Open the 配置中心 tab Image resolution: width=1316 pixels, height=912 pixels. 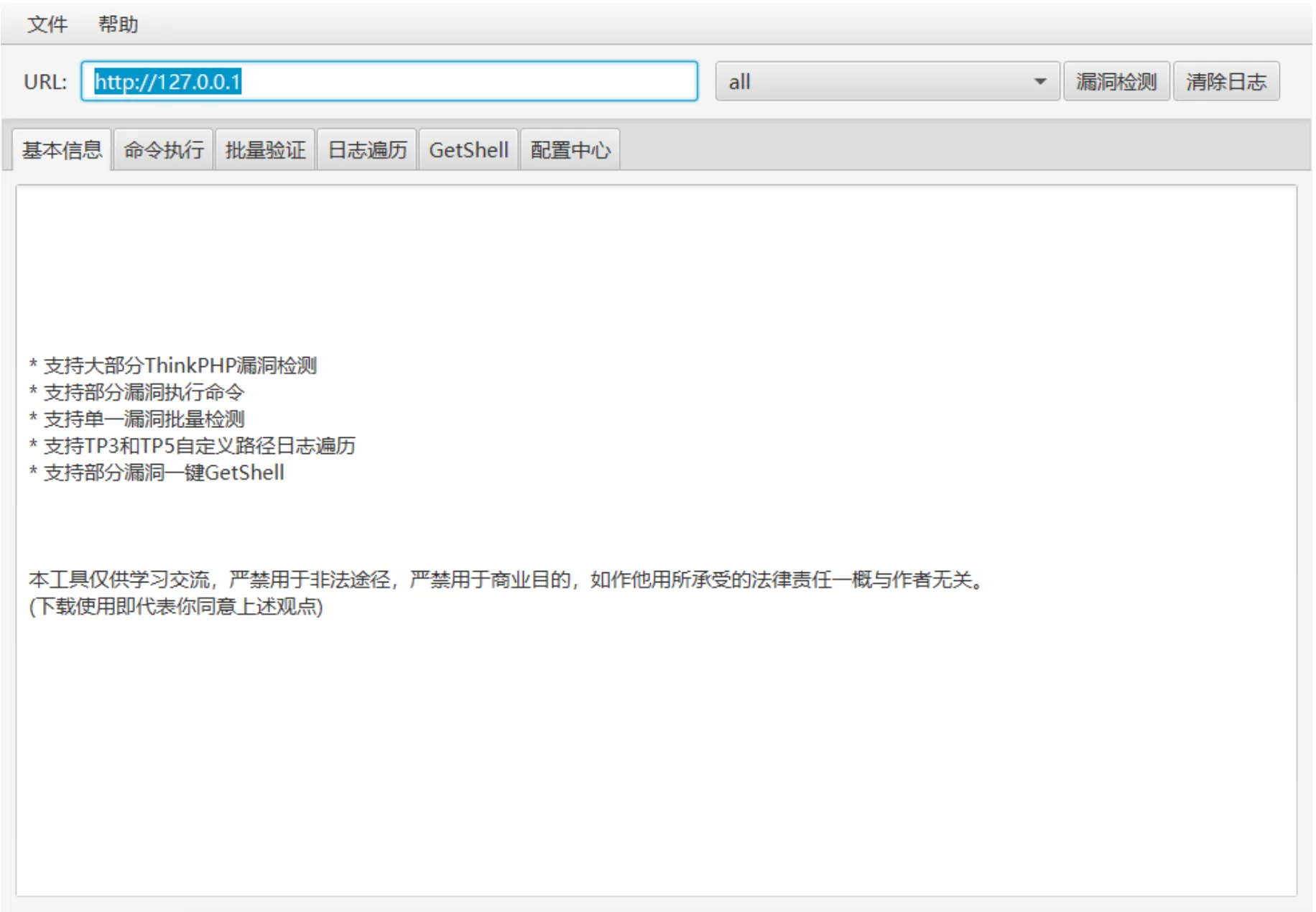[570, 150]
